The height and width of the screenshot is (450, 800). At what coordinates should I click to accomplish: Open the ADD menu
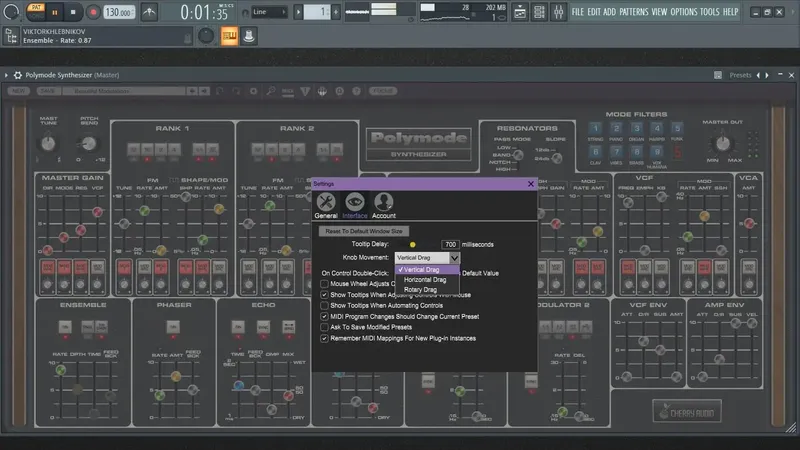coord(609,12)
